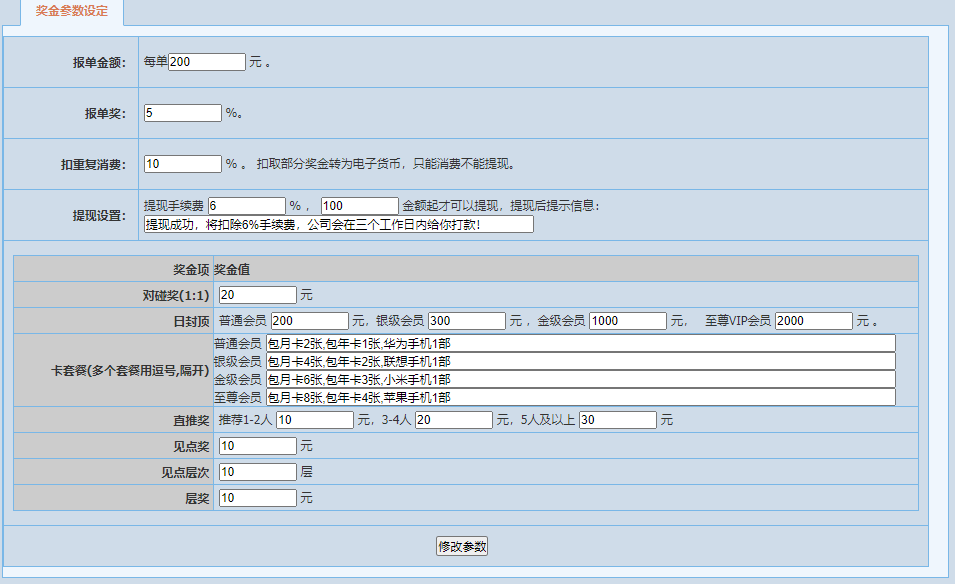The image size is (955, 584).
Task: Select the 推荐1-2人 direct referral input
Action: click(315, 420)
